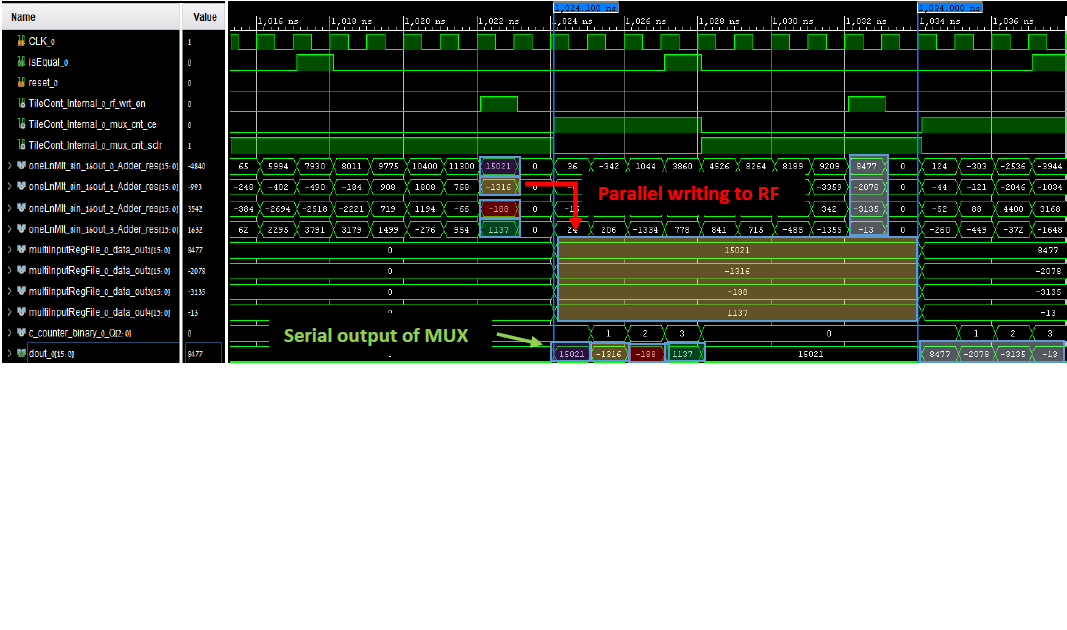
Task: Click the TileCont_Internal_0_mux_cnt_ce signal icon
Action: coord(21,125)
